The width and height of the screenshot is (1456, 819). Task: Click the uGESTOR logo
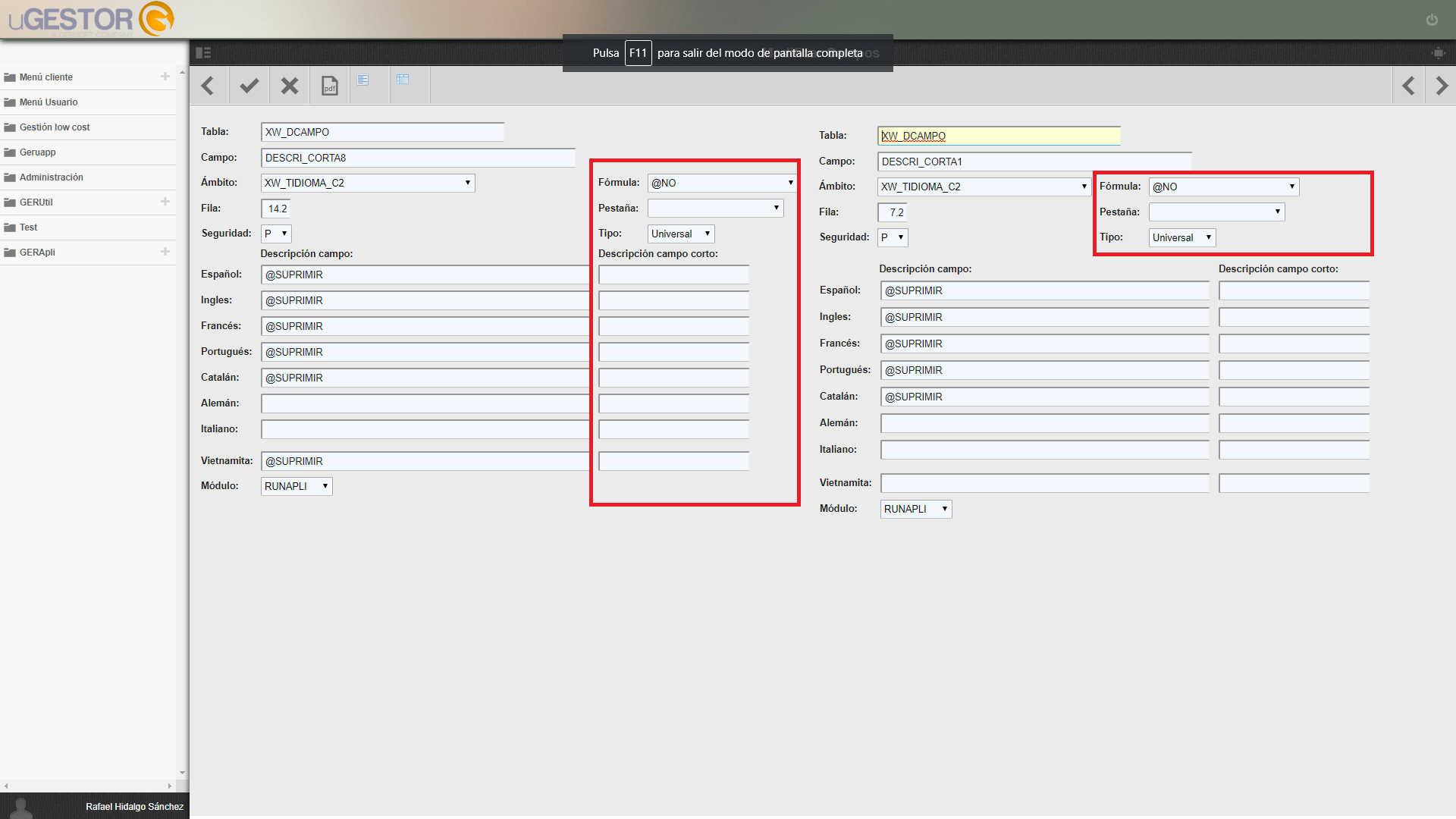click(91, 20)
